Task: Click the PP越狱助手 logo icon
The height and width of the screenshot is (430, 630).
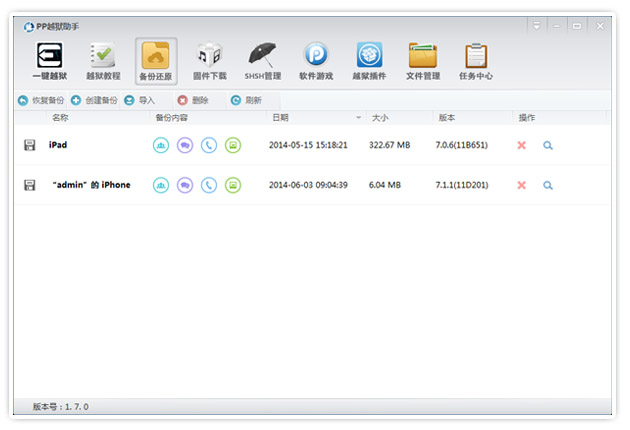Action: click(x=29, y=27)
